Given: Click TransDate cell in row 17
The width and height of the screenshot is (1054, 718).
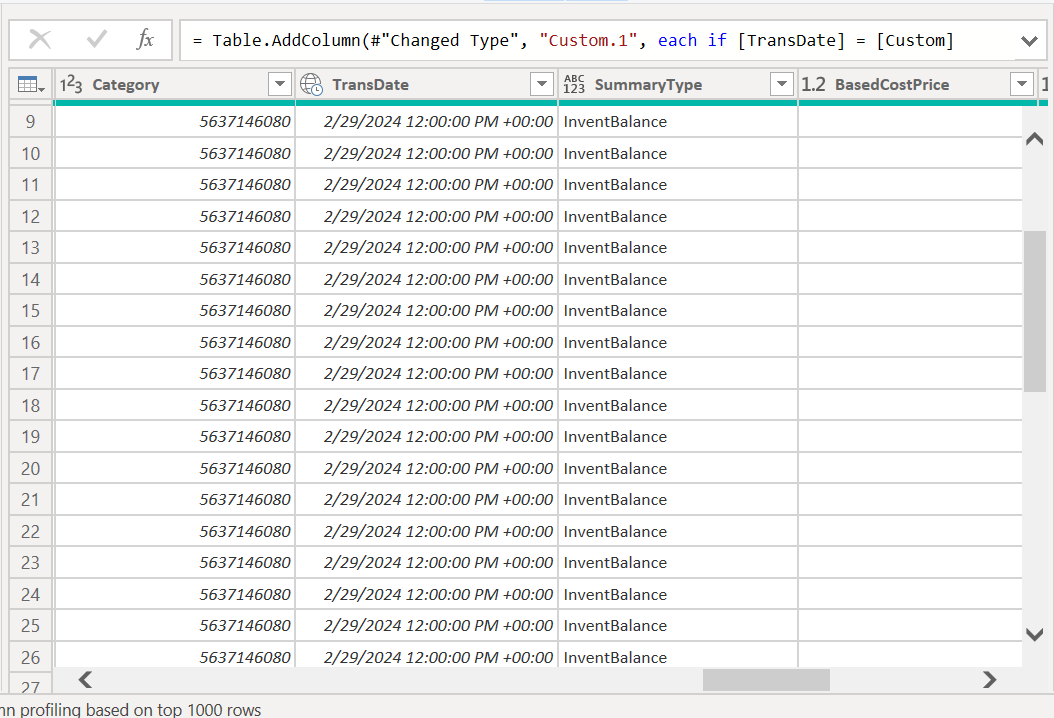Looking at the screenshot, I should (x=427, y=373).
